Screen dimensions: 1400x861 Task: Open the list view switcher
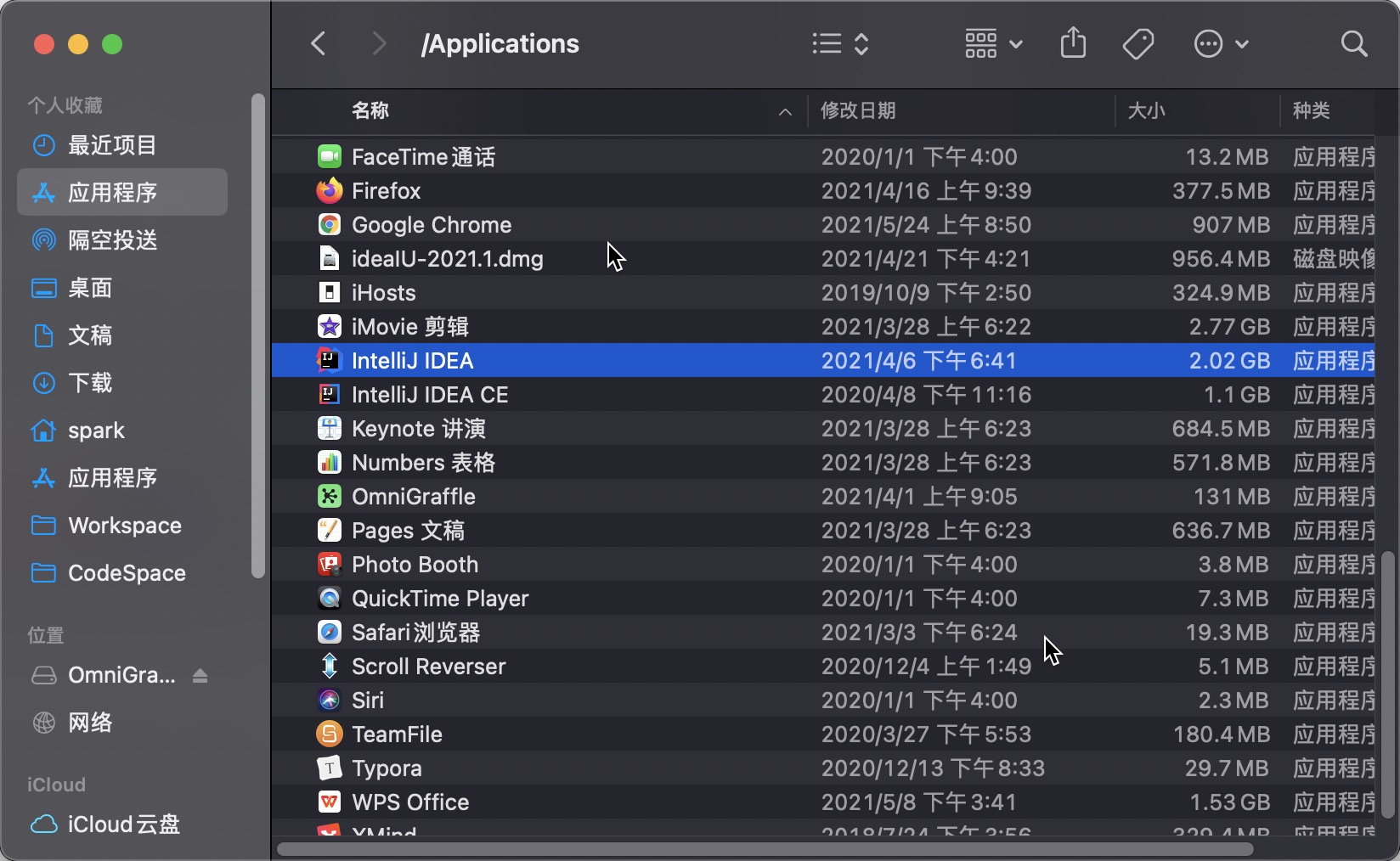[x=840, y=44]
